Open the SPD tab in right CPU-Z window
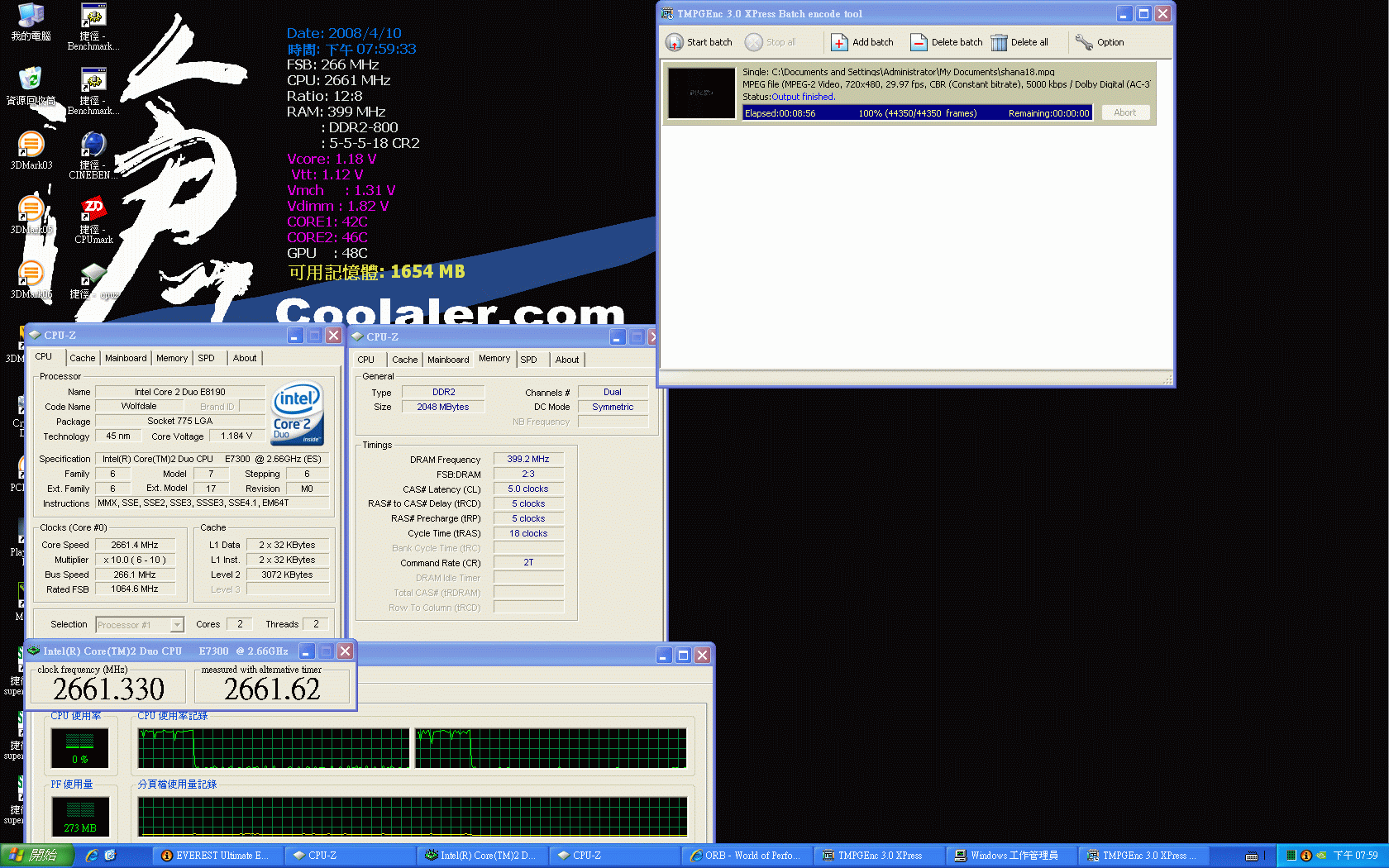The width and height of the screenshot is (1389, 868). (528, 360)
